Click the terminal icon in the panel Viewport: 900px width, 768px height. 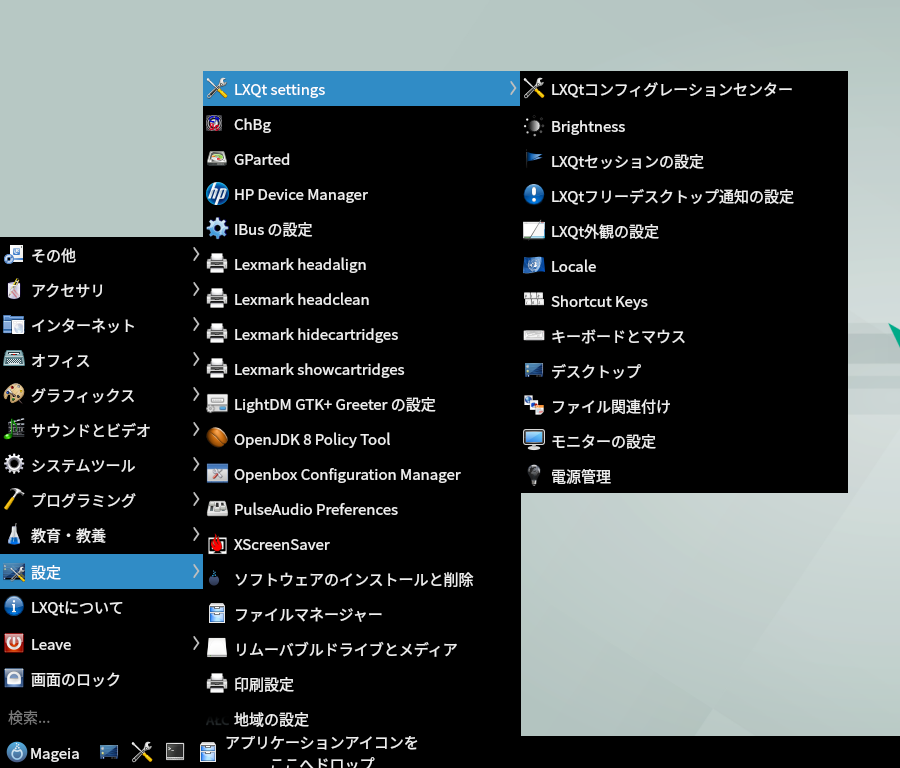point(174,751)
